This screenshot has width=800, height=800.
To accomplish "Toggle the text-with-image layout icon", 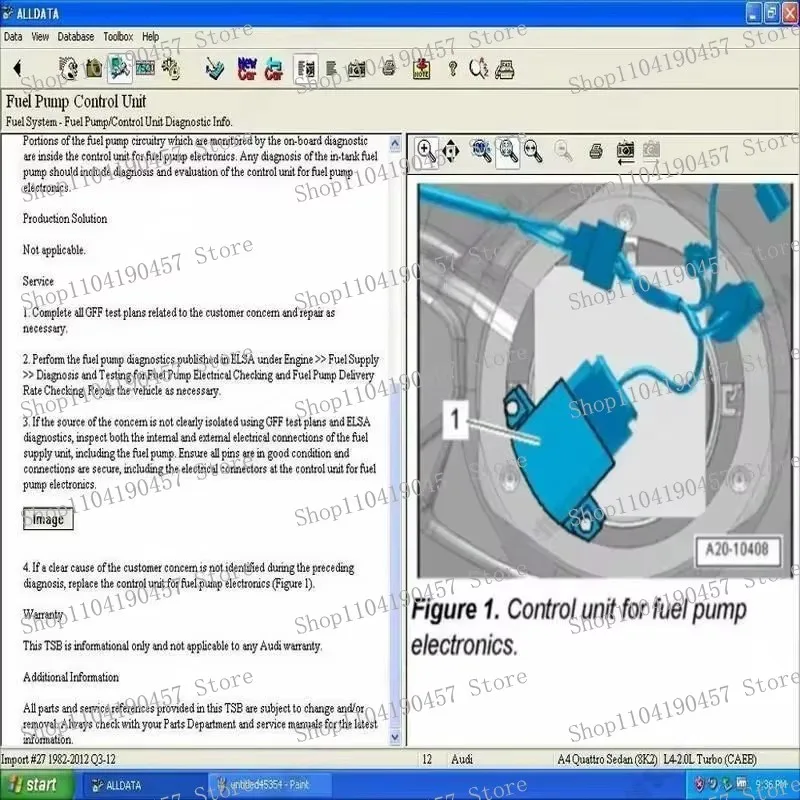I will (306, 69).
